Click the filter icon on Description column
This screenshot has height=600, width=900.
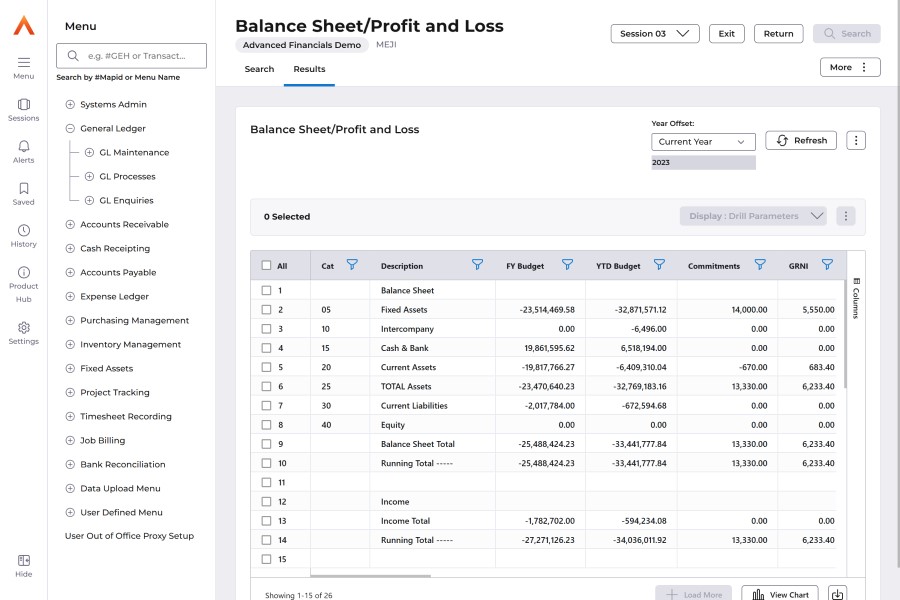coord(477,265)
